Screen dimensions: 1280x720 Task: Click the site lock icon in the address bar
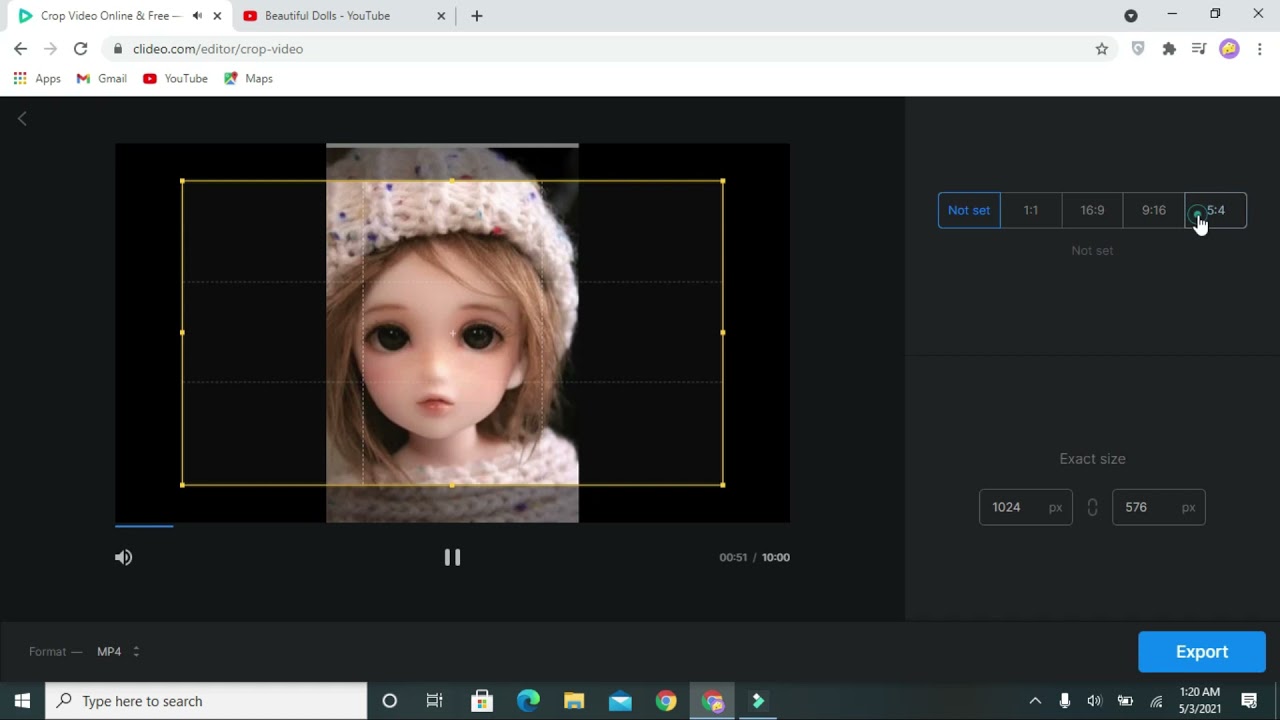[118, 48]
